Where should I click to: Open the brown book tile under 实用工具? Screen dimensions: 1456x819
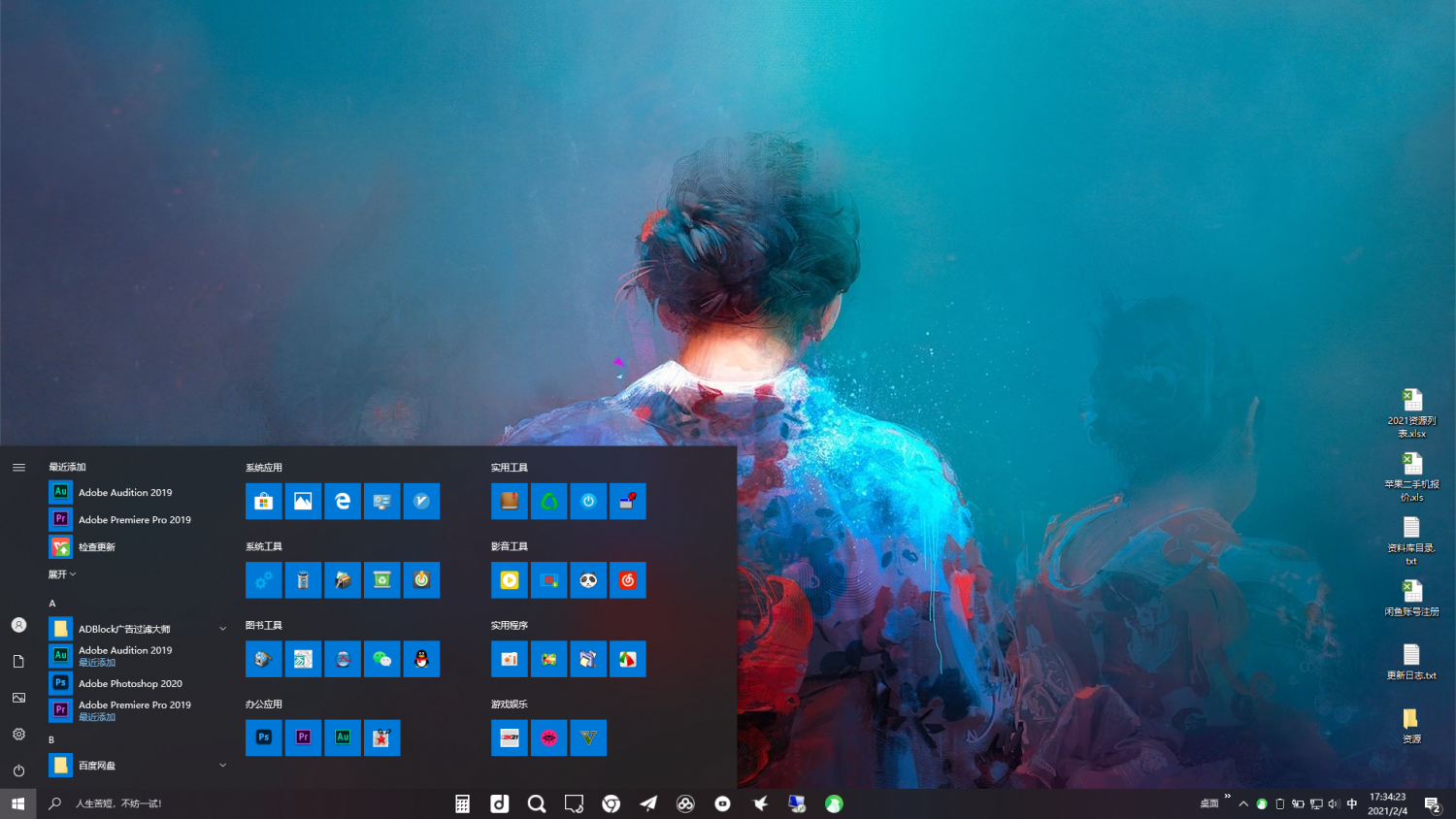point(510,502)
